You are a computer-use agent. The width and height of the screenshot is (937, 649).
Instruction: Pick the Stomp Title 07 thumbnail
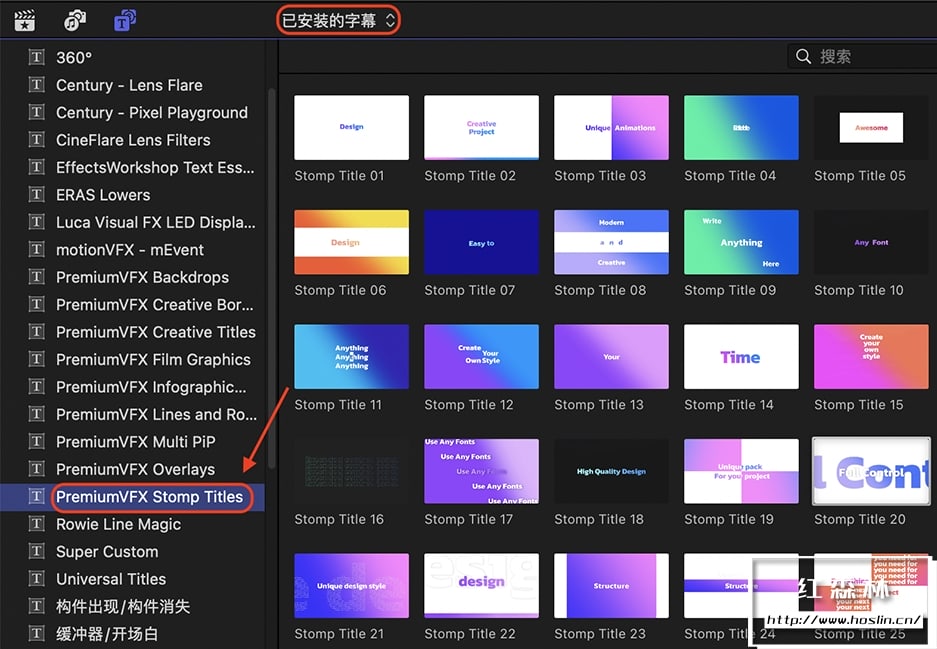(x=481, y=242)
